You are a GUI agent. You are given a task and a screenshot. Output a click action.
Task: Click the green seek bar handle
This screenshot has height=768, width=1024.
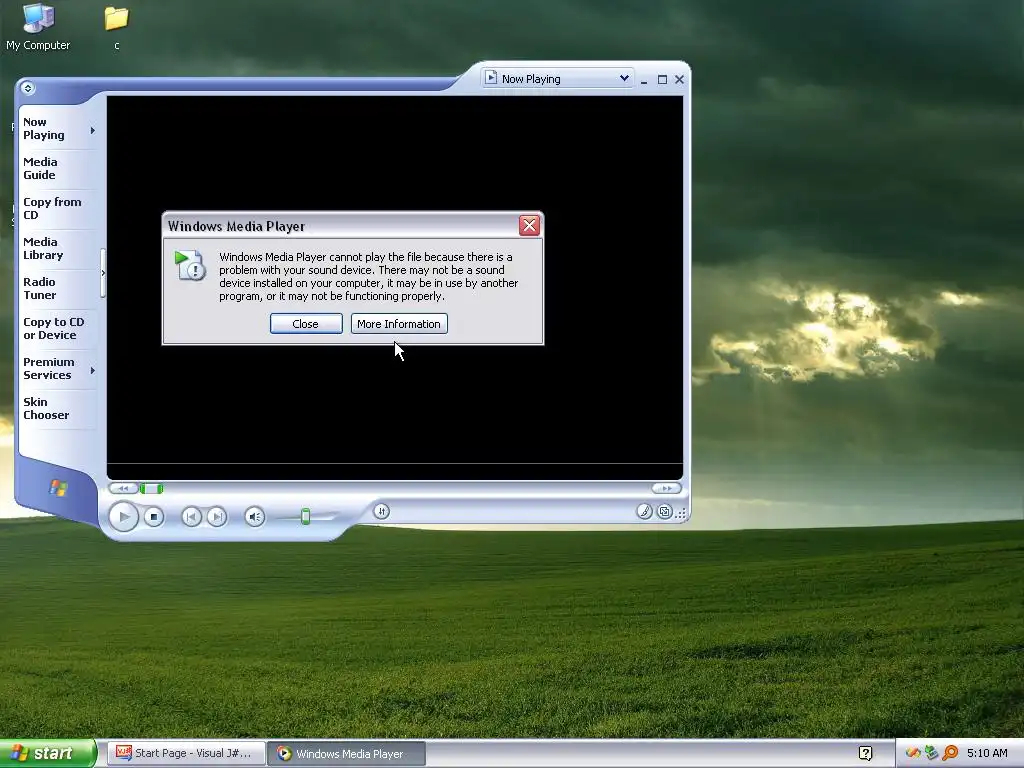point(152,488)
